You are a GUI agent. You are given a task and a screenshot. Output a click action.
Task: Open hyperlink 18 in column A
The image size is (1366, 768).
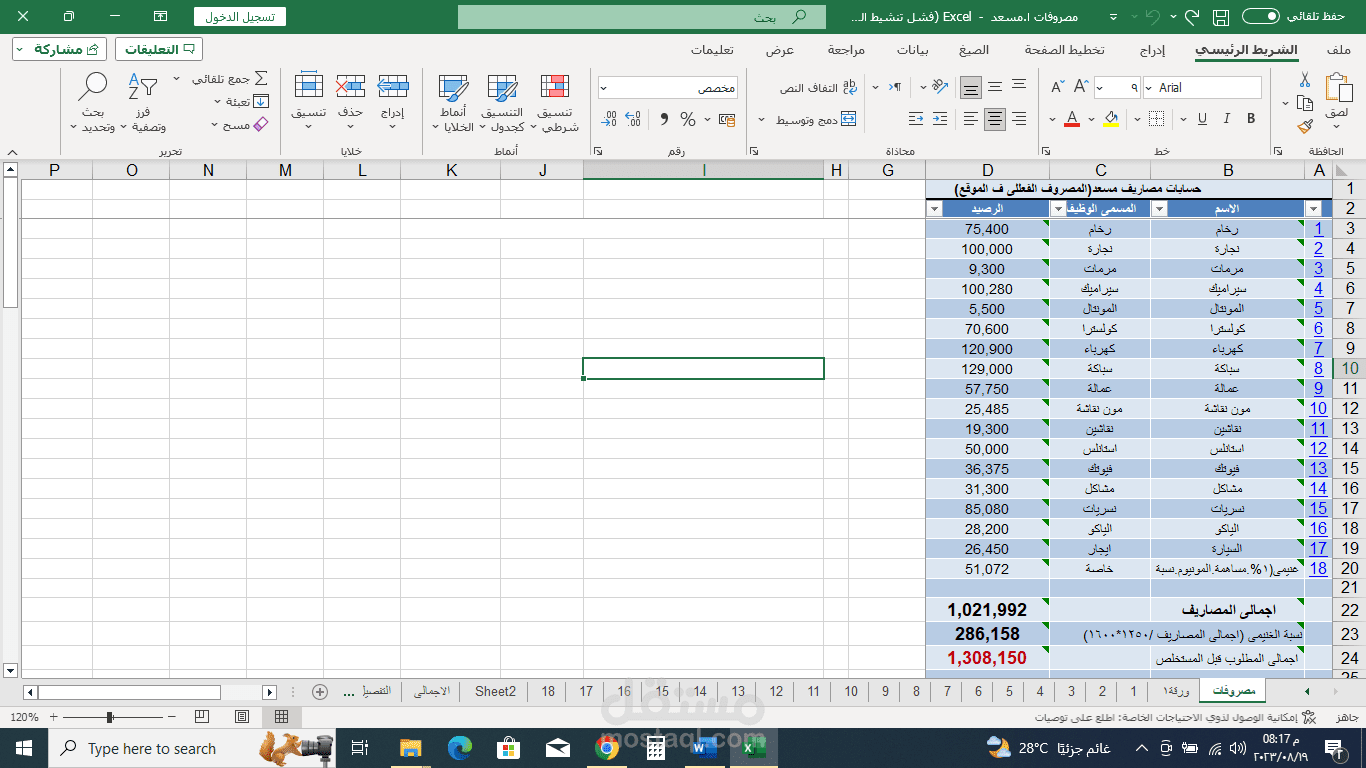1318,568
